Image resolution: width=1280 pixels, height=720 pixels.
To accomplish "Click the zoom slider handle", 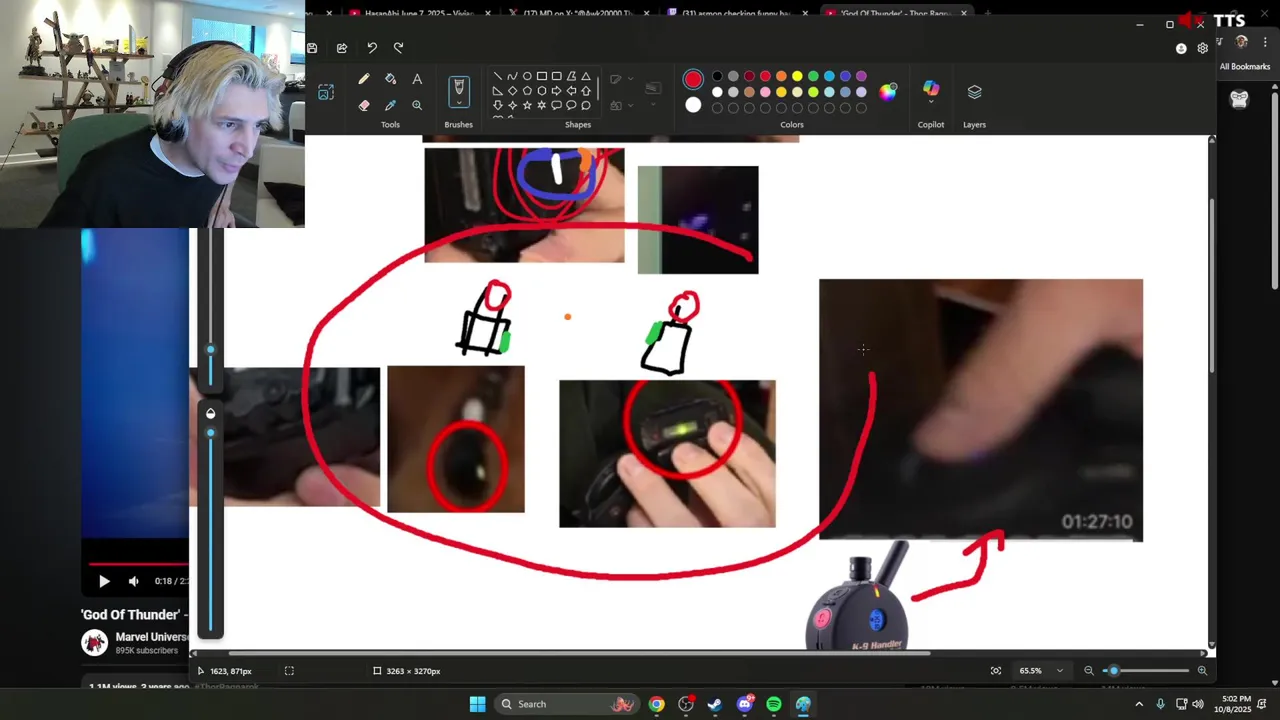I will click(1113, 671).
